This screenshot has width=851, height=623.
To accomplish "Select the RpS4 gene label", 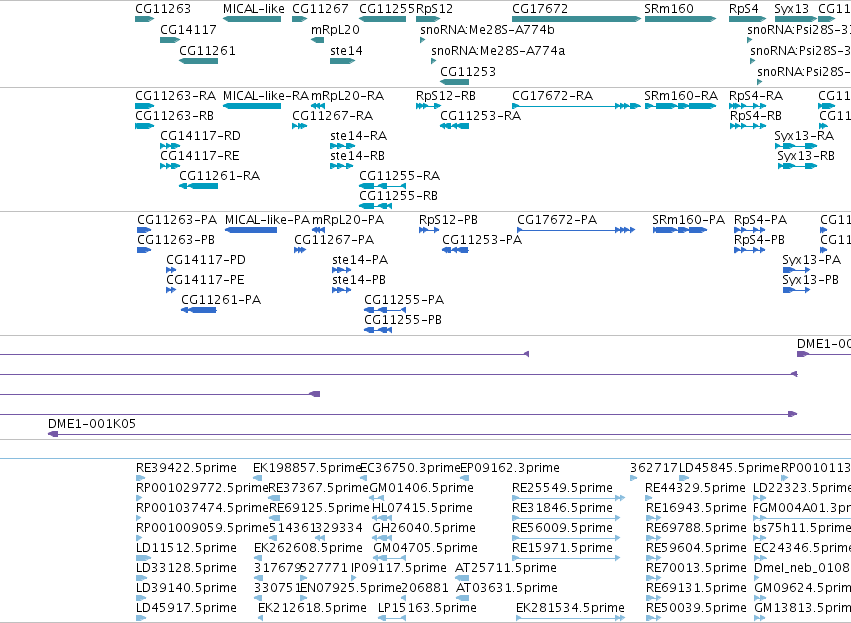I will (x=744, y=9).
